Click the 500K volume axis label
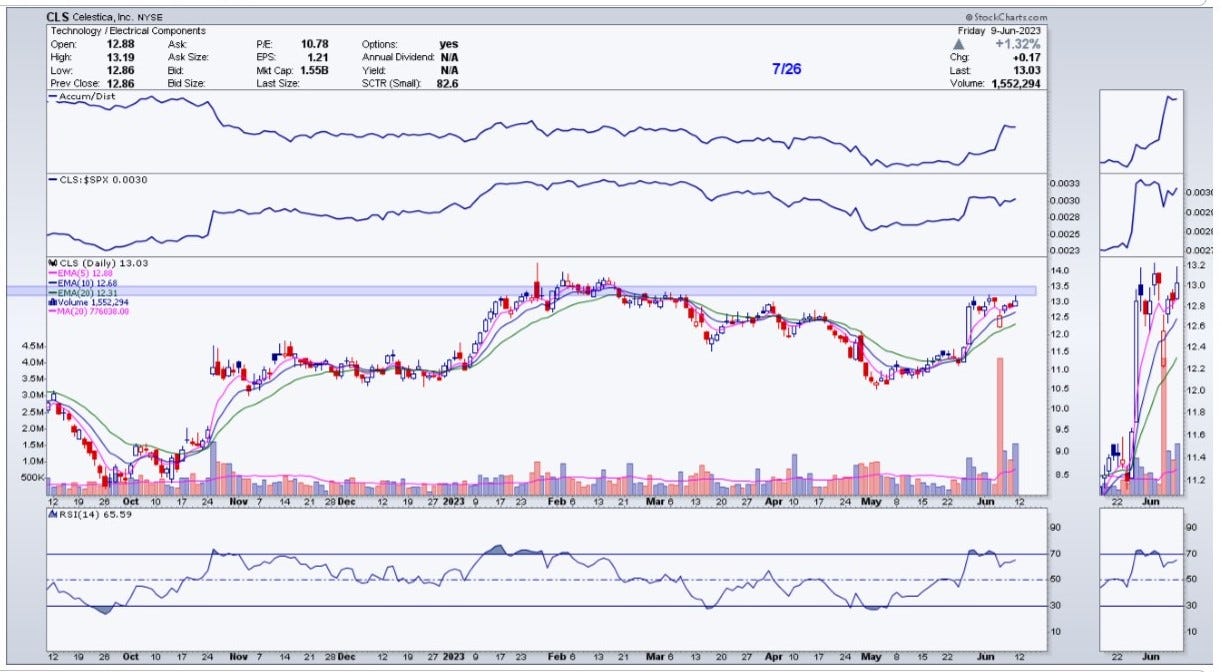 pyautogui.click(x=33, y=477)
